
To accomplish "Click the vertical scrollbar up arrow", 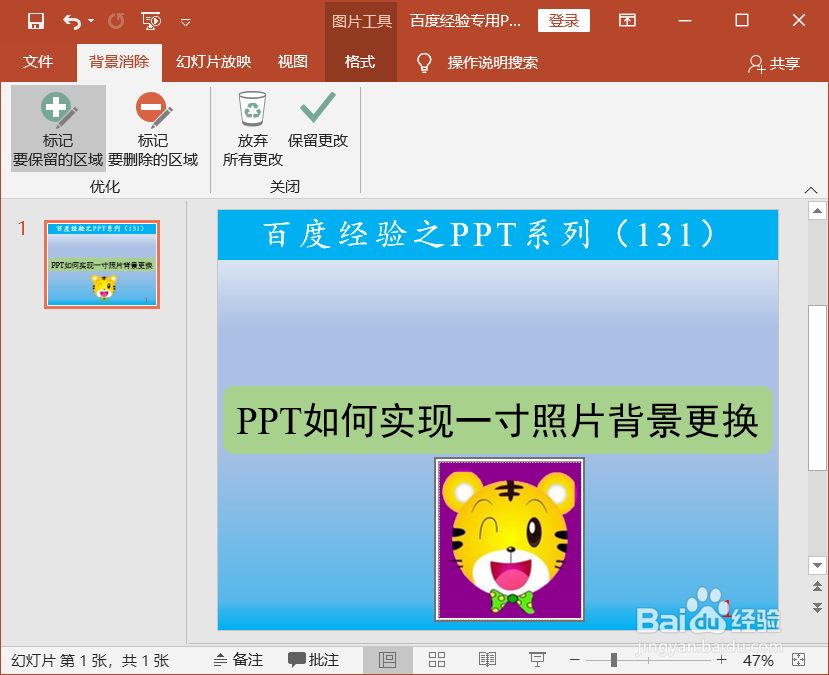I will point(817,211).
